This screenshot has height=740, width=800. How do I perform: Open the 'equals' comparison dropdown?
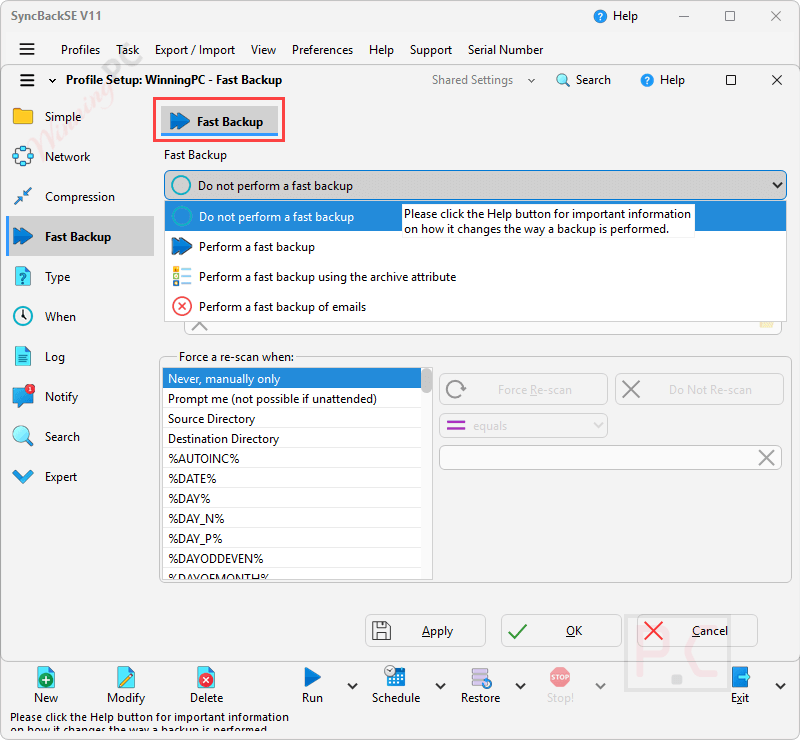523,426
